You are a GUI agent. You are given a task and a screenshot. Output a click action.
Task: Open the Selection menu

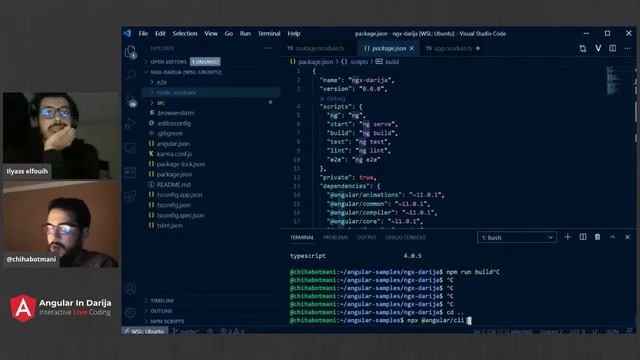pyautogui.click(x=185, y=33)
